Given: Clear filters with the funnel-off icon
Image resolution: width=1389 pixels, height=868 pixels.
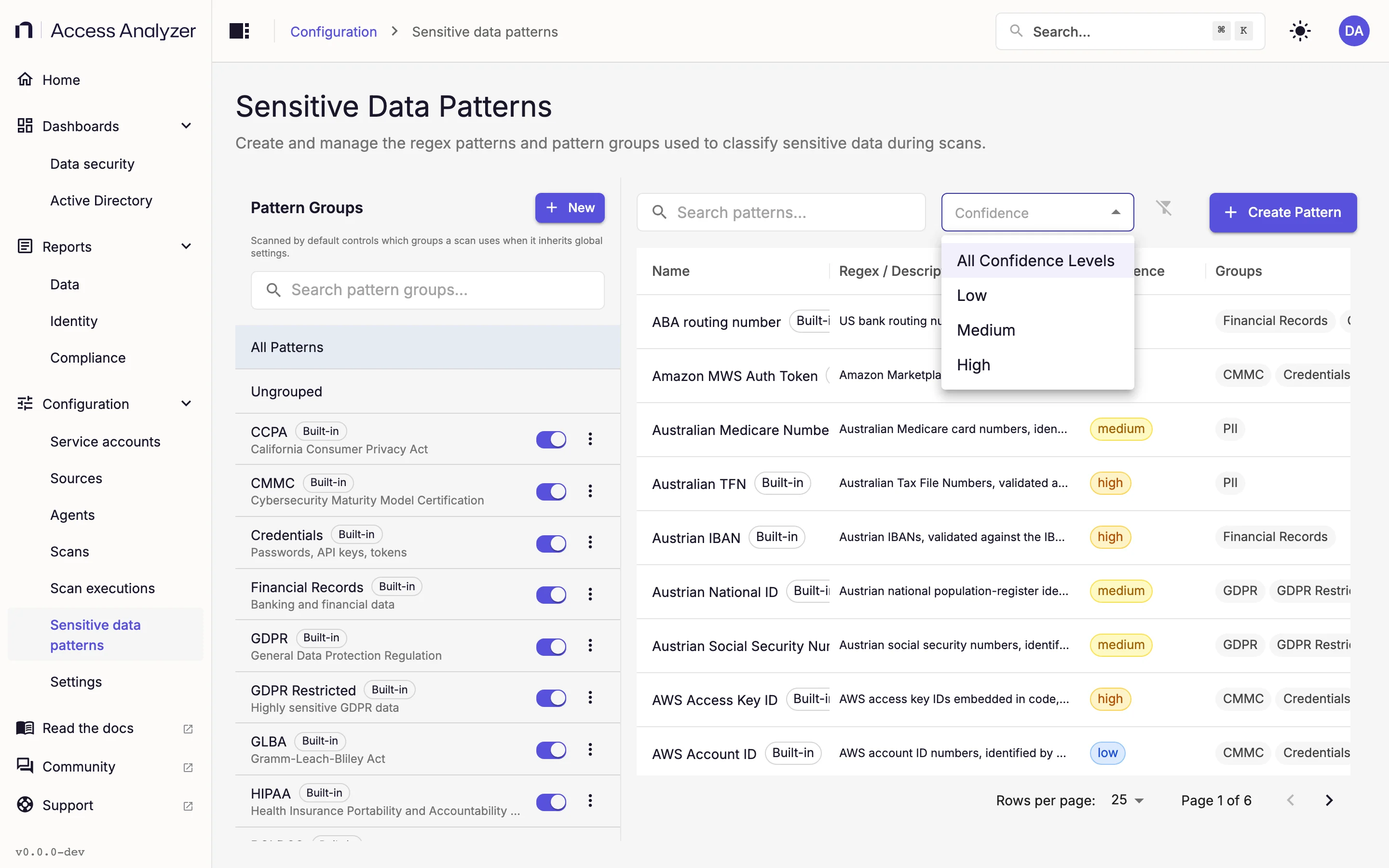Looking at the screenshot, I should 1164,207.
